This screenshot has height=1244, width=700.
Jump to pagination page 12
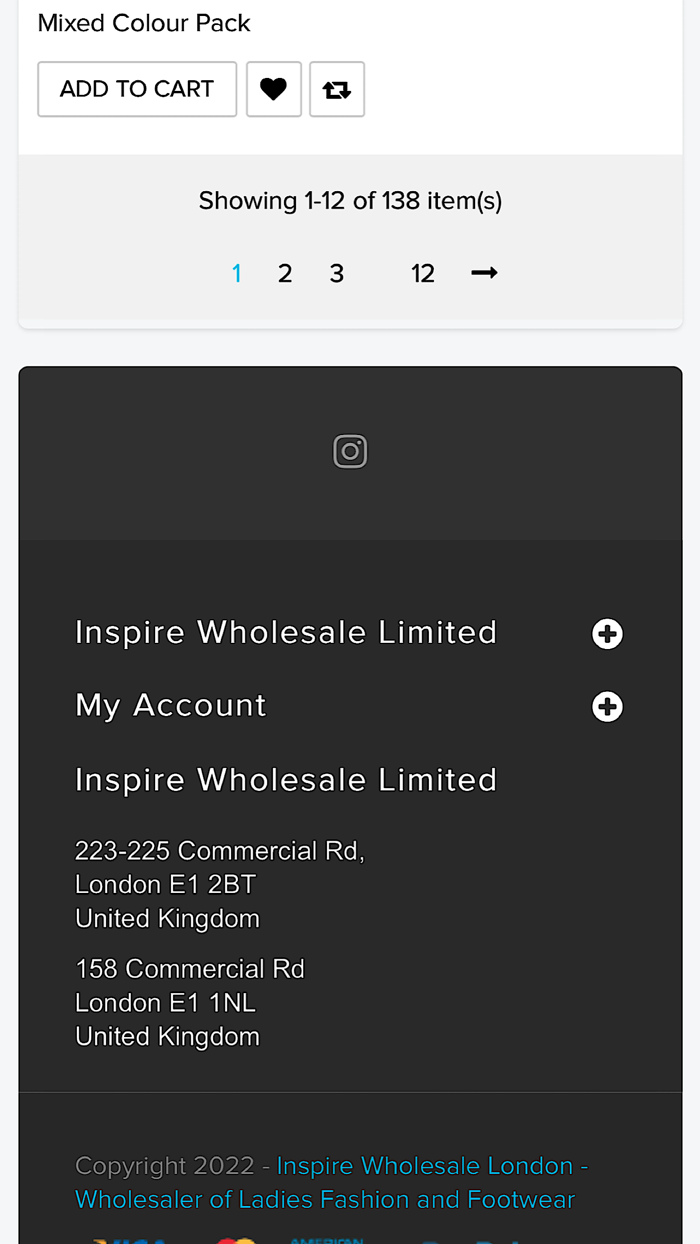pyautogui.click(x=423, y=272)
